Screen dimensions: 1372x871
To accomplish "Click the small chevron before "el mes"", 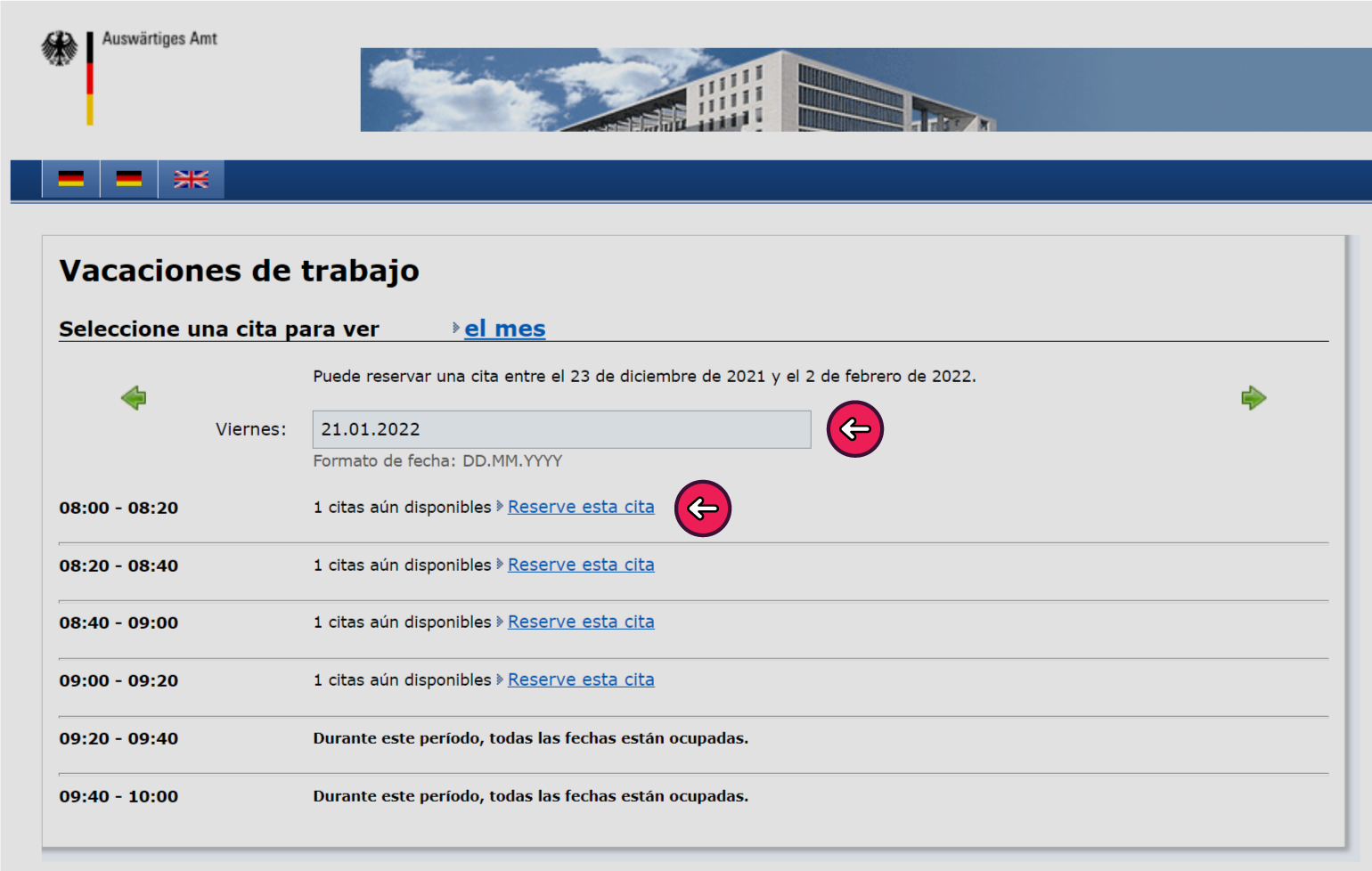I will coord(456,328).
